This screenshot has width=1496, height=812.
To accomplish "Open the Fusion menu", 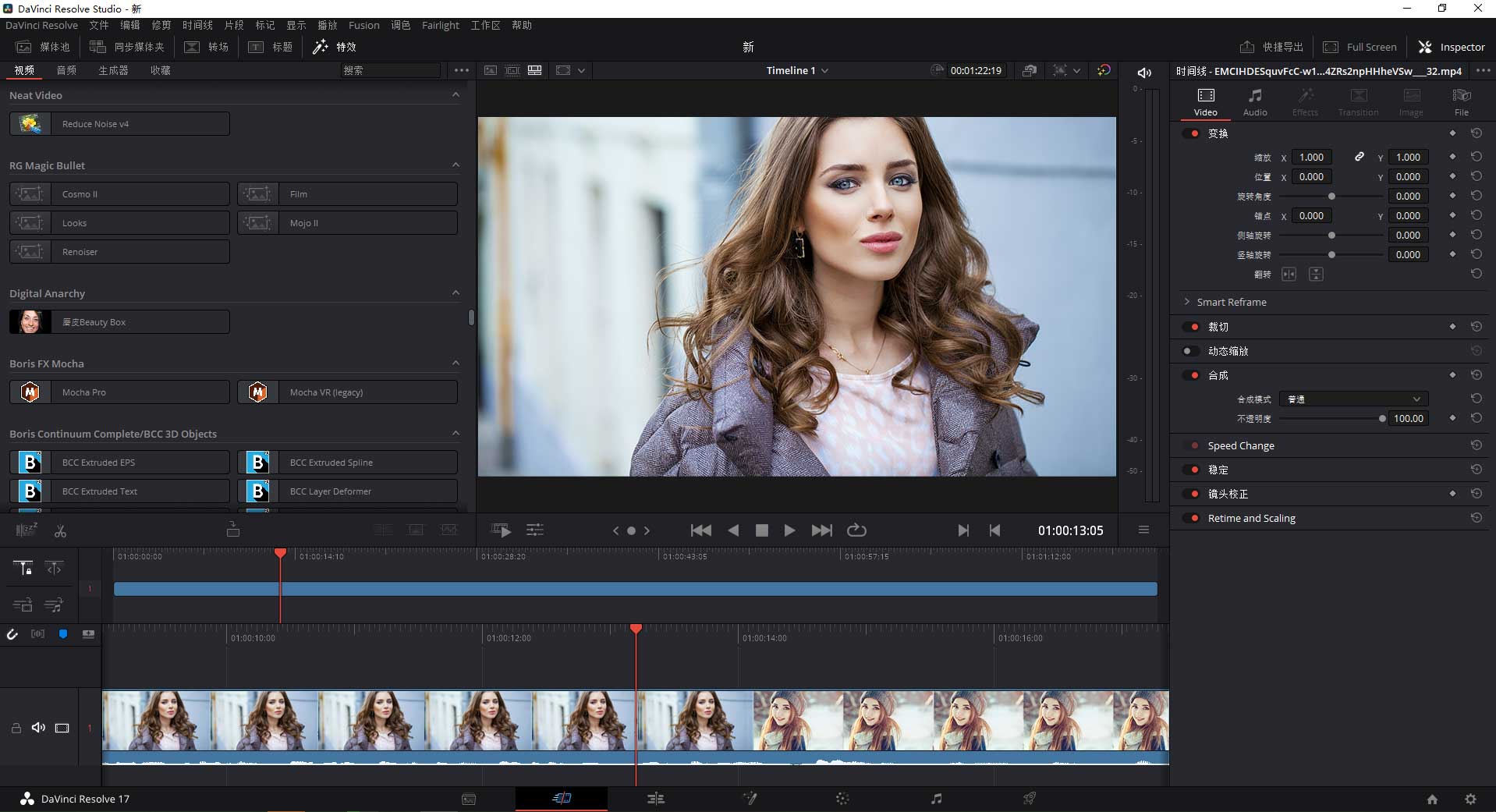I will click(x=363, y=25).
